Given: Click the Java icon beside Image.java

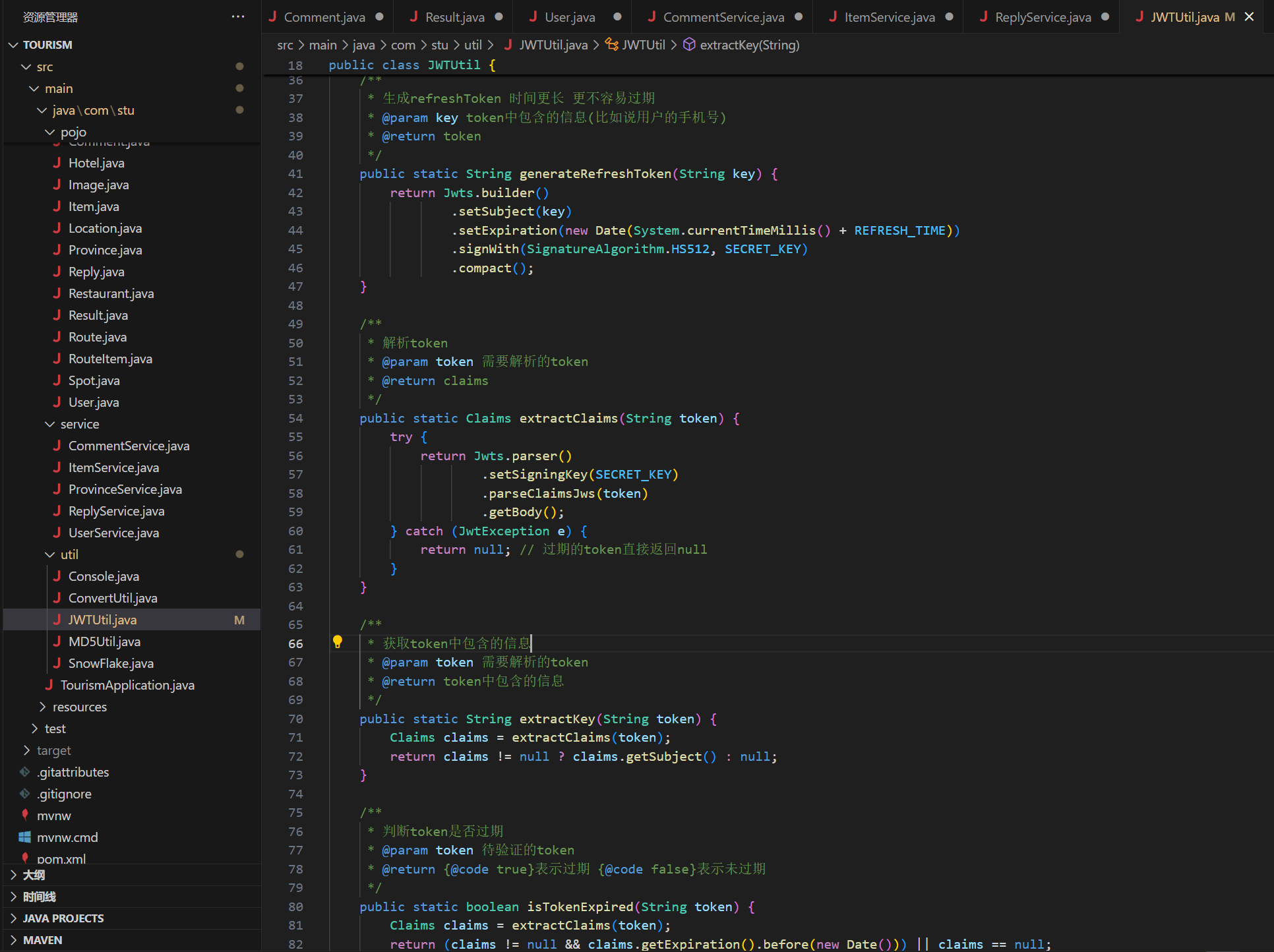Looking at the screenshot, I should (x=57, y=185).
